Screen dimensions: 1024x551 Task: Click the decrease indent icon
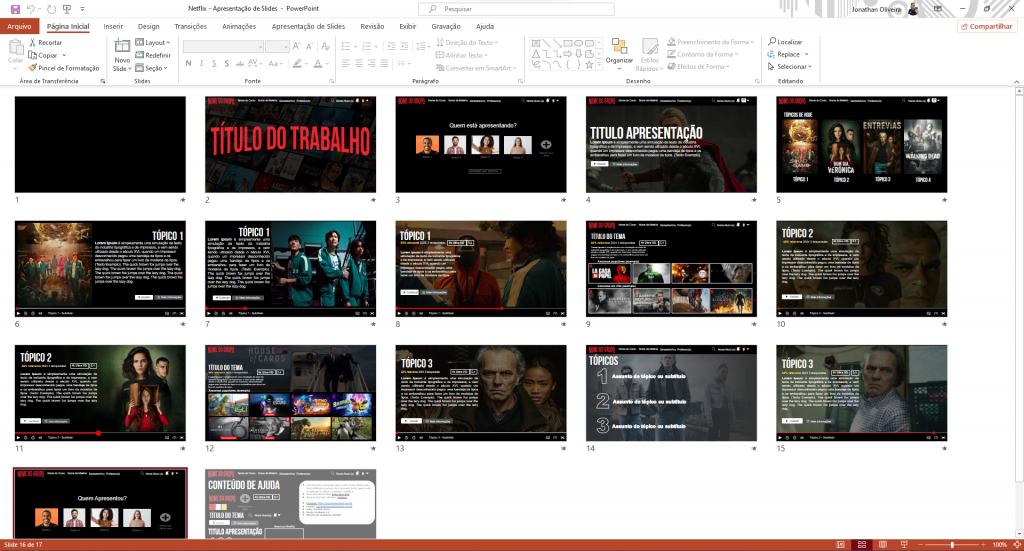point(391,46)
